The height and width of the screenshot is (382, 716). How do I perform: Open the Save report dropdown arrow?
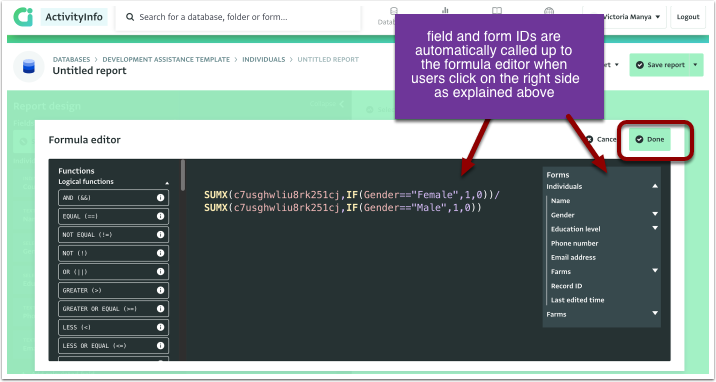pyautogui.click(x=695, y=65)
